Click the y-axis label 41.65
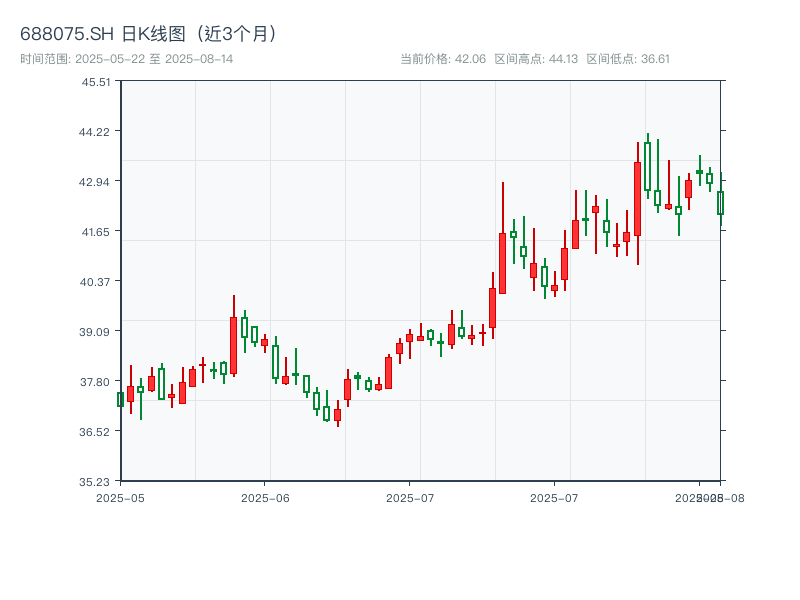This screenshot has height=600, width=800. tap(96, 232)
